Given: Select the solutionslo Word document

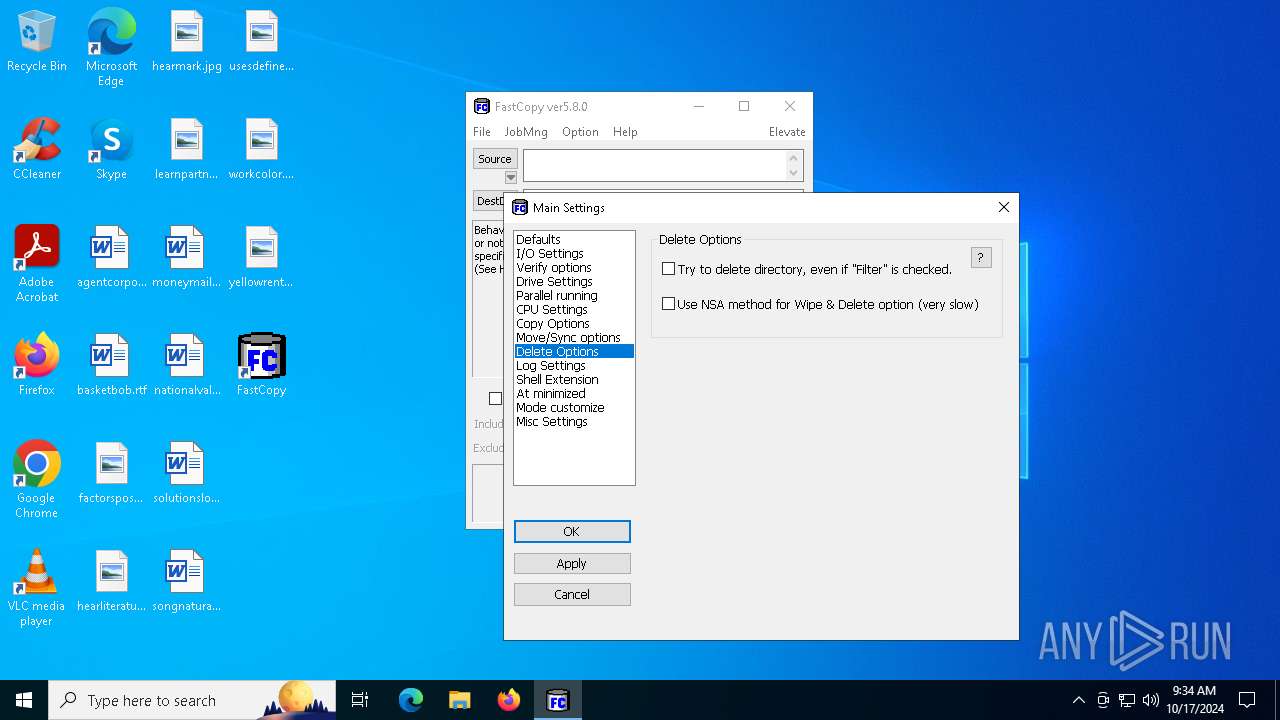Looking at the screenshot, I should (187, 474).
